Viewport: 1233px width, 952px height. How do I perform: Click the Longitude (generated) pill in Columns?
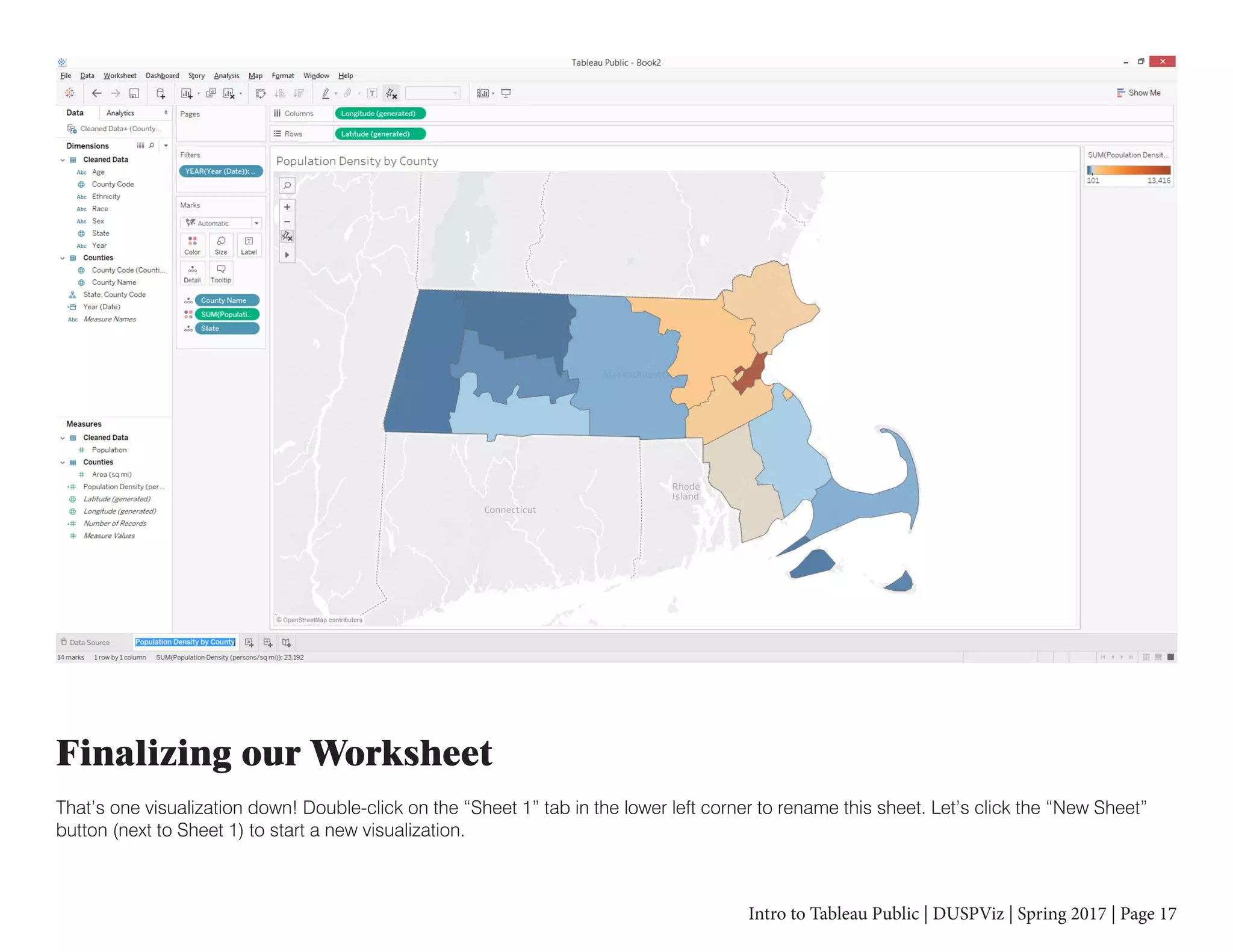(x=379, y=113)
